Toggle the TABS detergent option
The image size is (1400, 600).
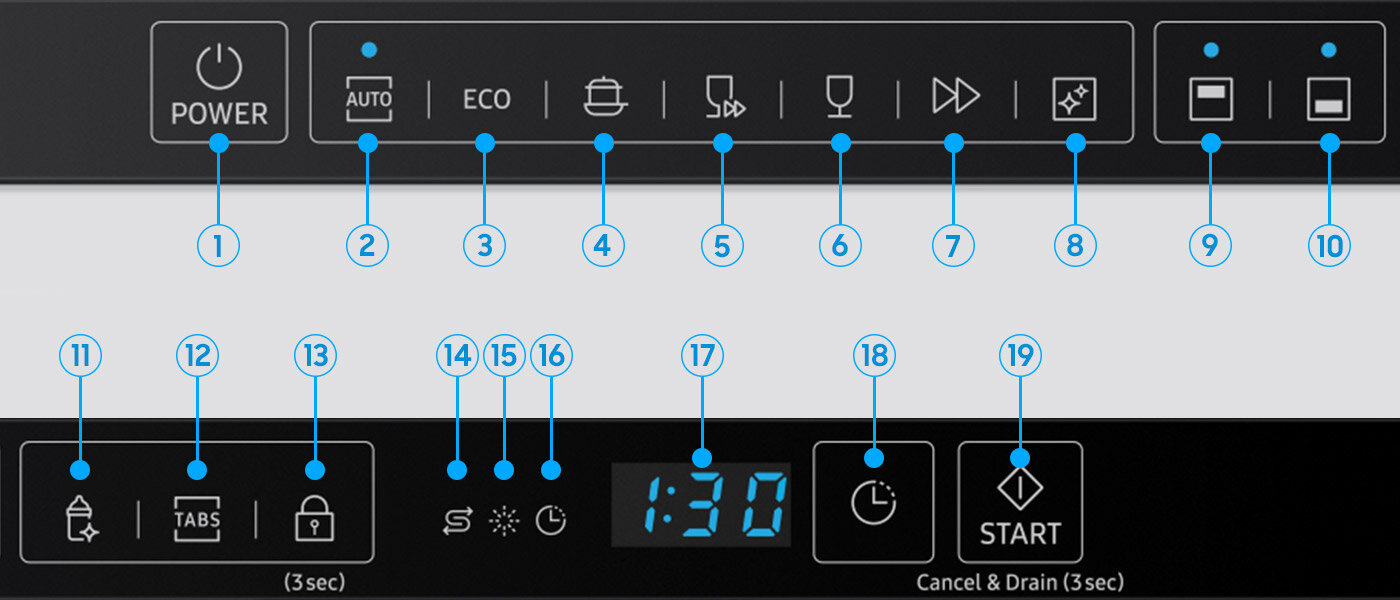pyautogui.click(x=197, y=519)
